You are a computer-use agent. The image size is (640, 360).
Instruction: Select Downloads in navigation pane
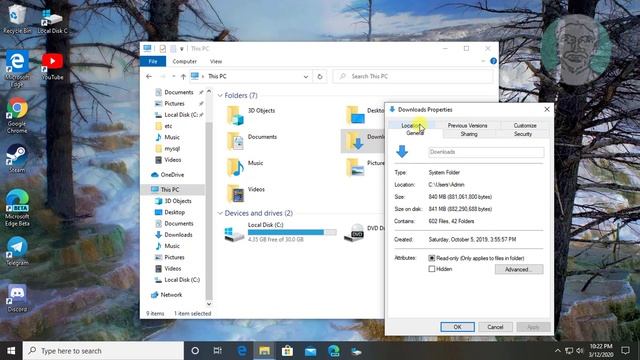click(x=178, y=235)
